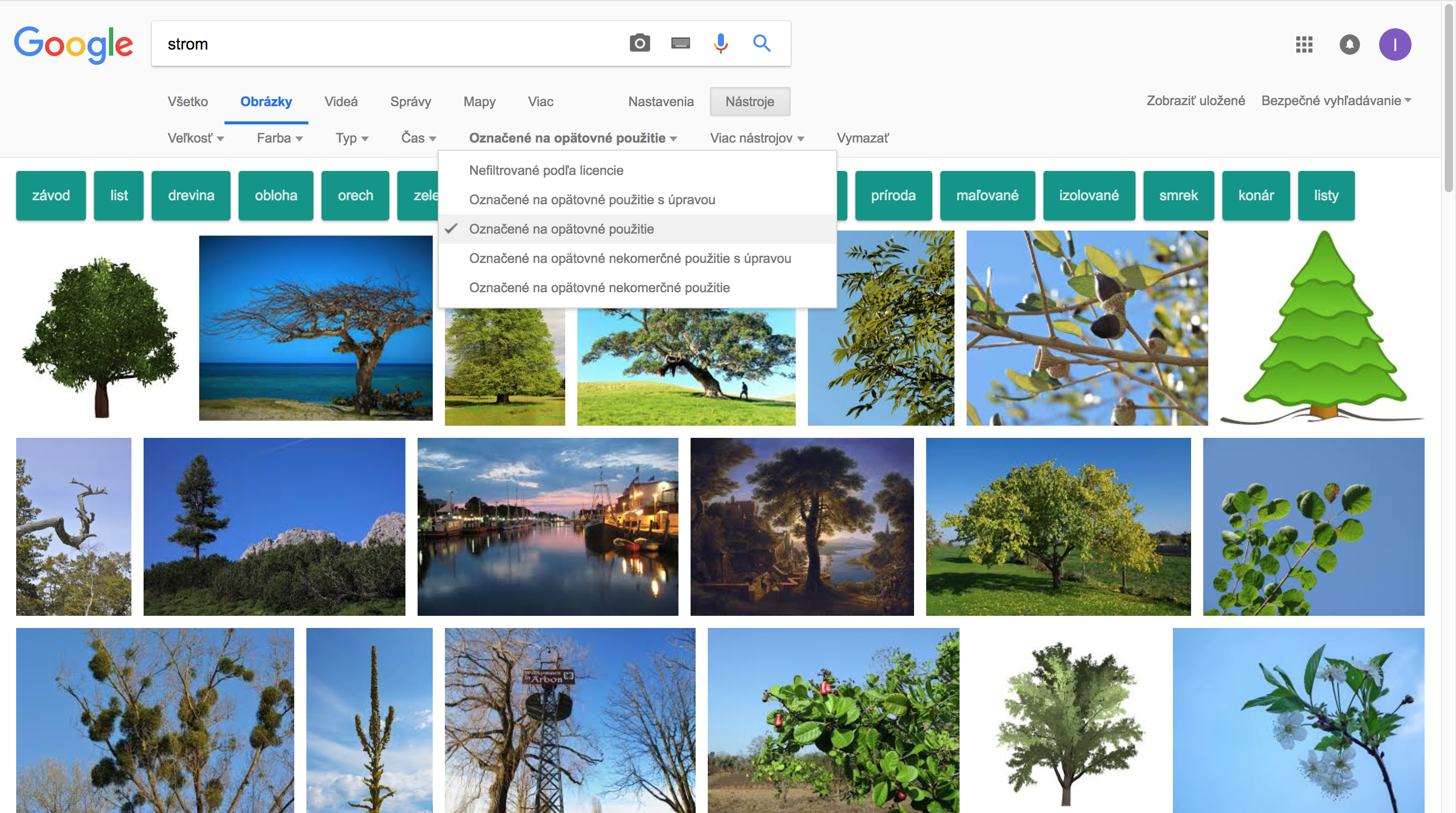Open the on-screen keyboard icon
The image size is (1456, 813).
coord(680,43)
